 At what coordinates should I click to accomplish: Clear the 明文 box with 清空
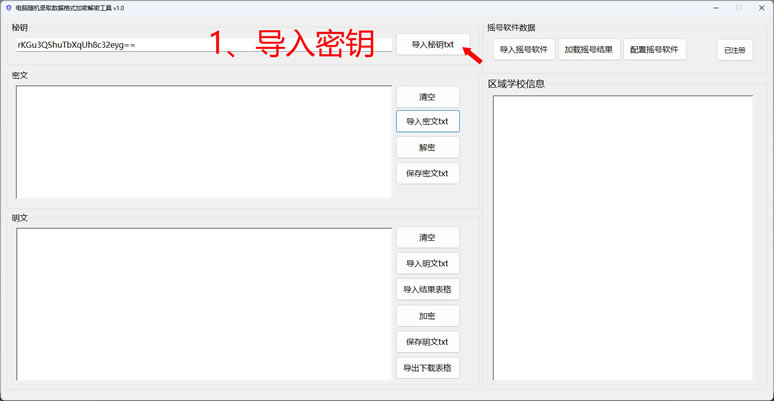point(427,238)
